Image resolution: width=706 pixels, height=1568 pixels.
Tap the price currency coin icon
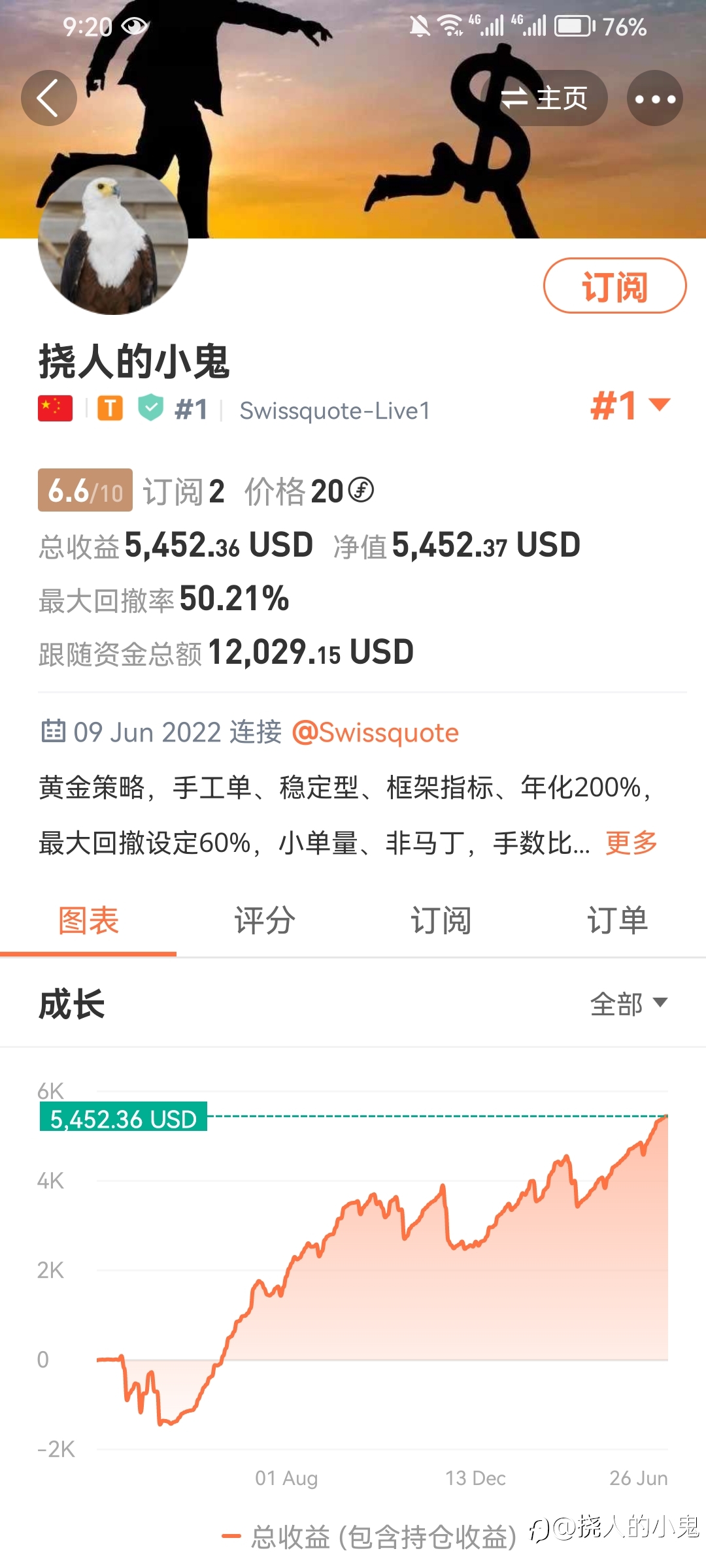point(361,490)
